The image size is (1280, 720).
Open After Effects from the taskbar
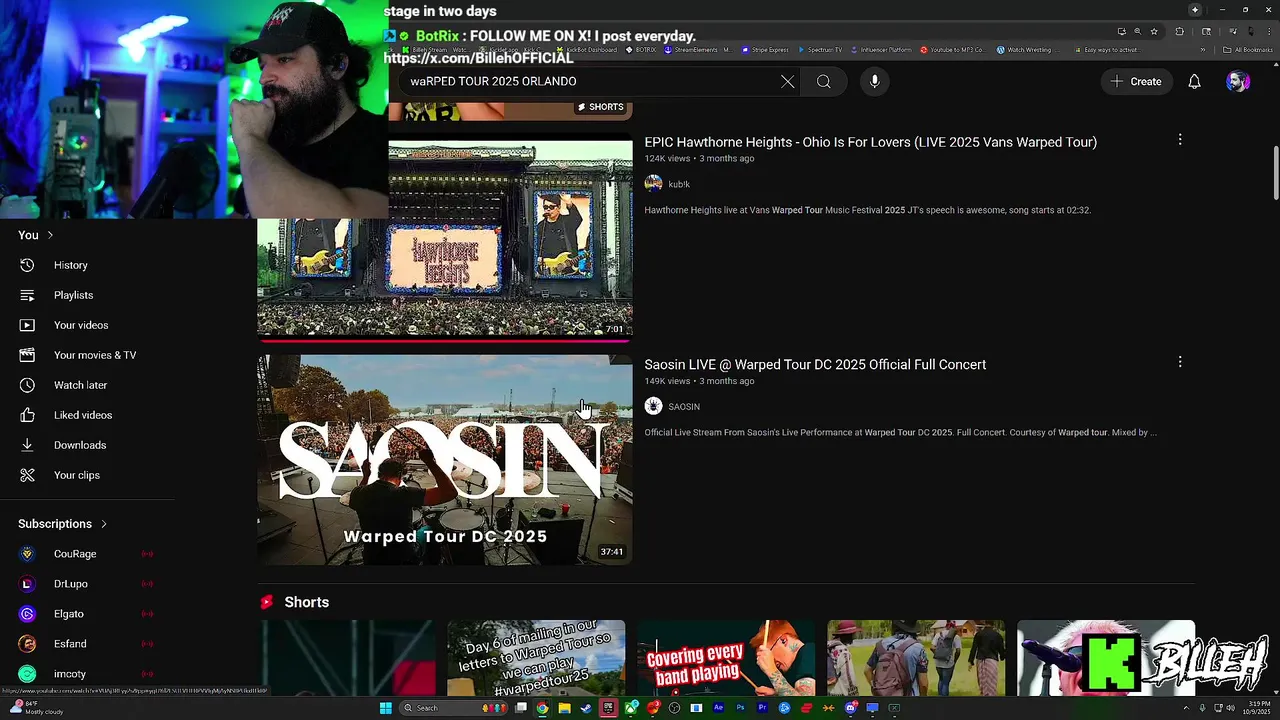point(719,708)
